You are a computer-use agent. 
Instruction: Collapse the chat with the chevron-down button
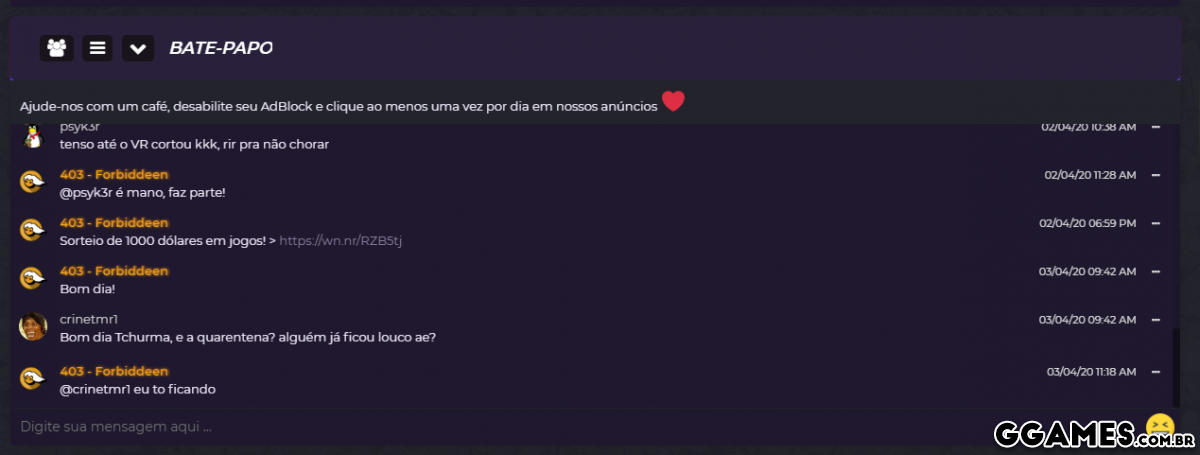click(138, 48)
